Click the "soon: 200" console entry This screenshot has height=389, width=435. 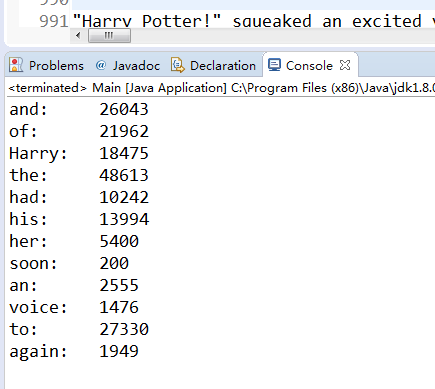tap(69, 263)
